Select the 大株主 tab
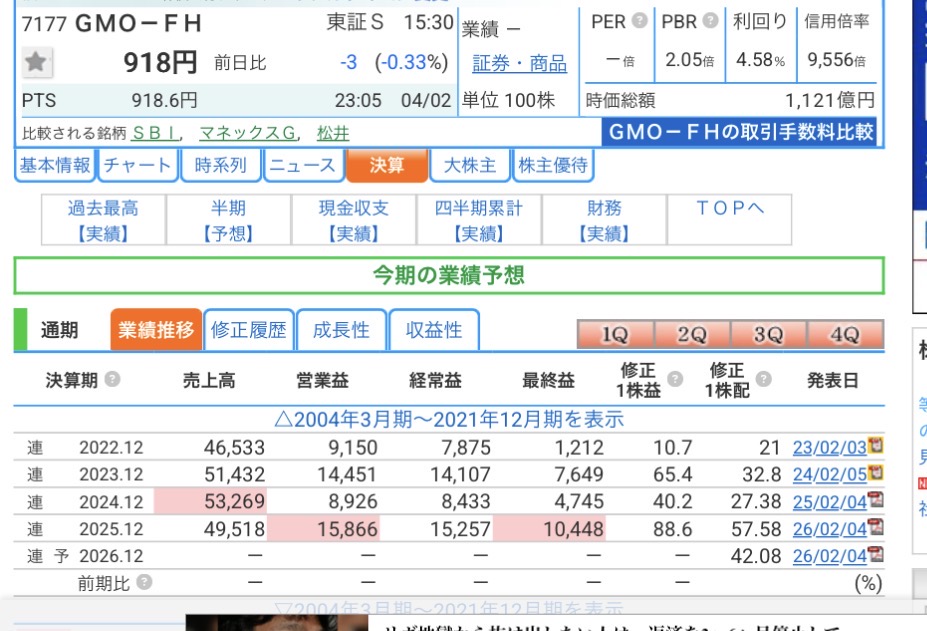 point(469,165)
